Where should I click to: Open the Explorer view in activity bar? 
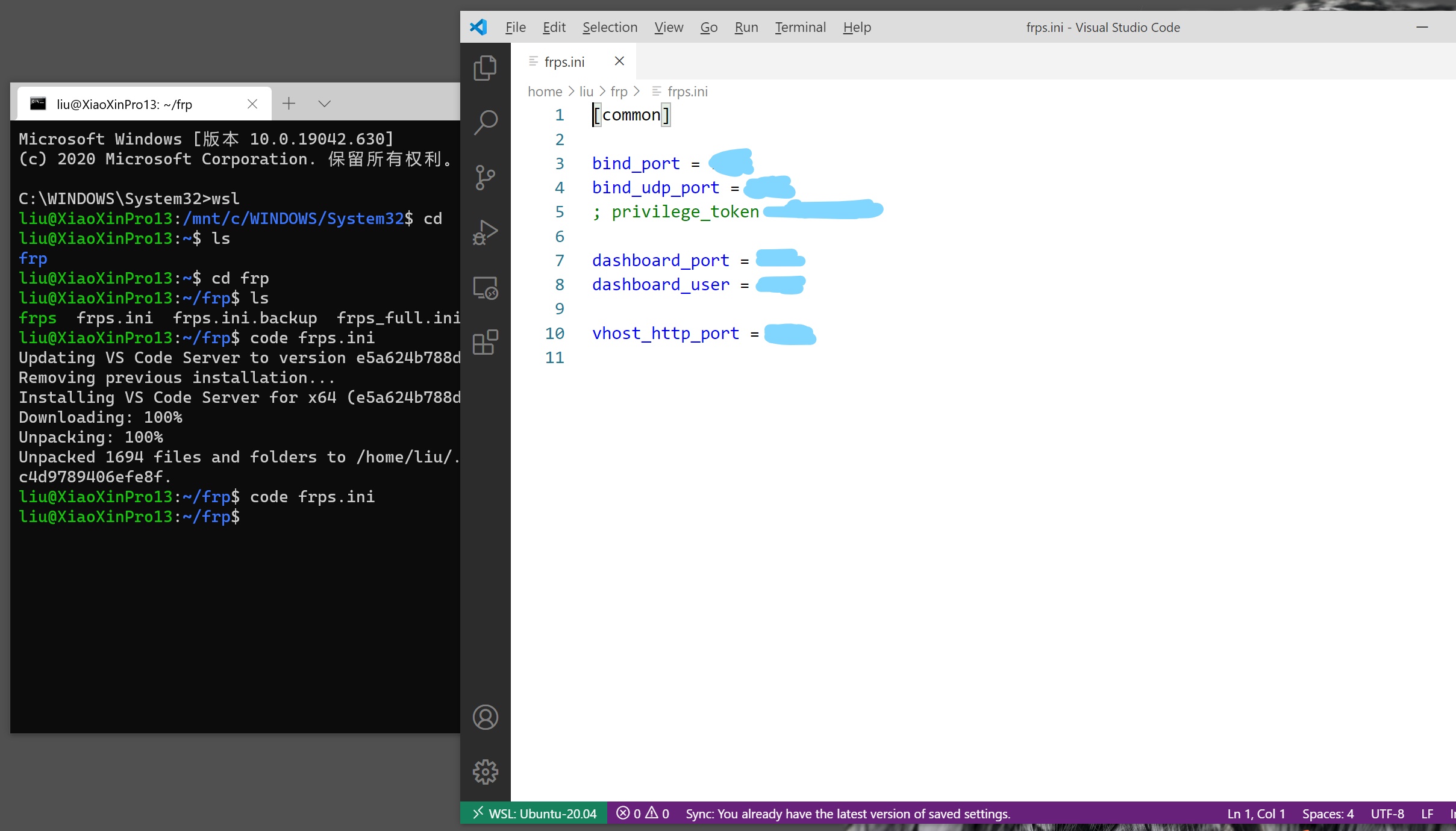[485, 68]
